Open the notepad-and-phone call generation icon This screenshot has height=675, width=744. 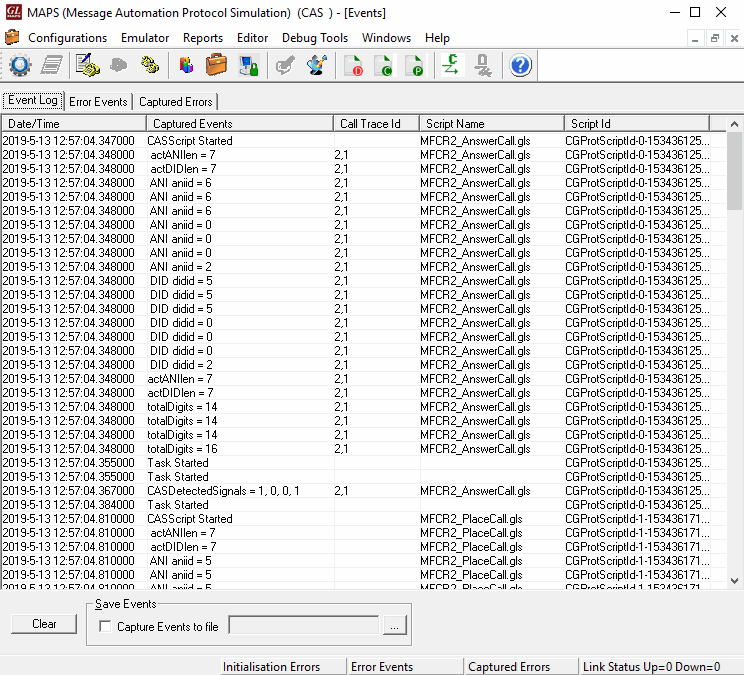tap(88, 65)
